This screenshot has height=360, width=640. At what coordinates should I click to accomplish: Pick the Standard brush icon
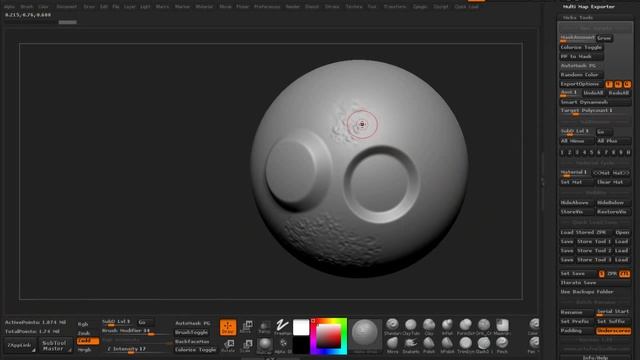pyautogui.click(x=392, y=327)
